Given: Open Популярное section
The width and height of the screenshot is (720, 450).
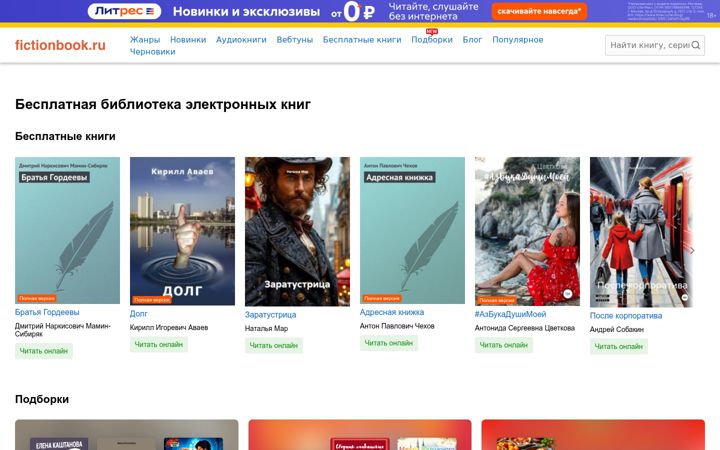Looking at the screenshot, I should (x=518, y=39).
